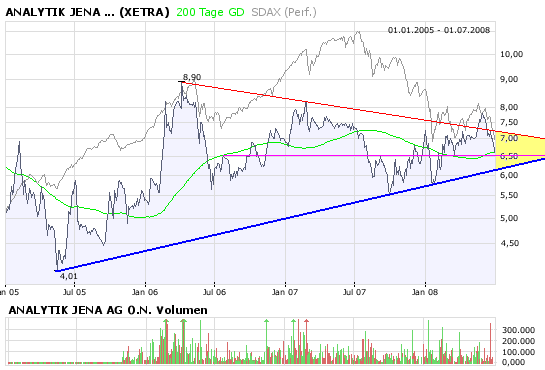
Task: Click the 5,50 price axis label
Action: coord(509,195)
